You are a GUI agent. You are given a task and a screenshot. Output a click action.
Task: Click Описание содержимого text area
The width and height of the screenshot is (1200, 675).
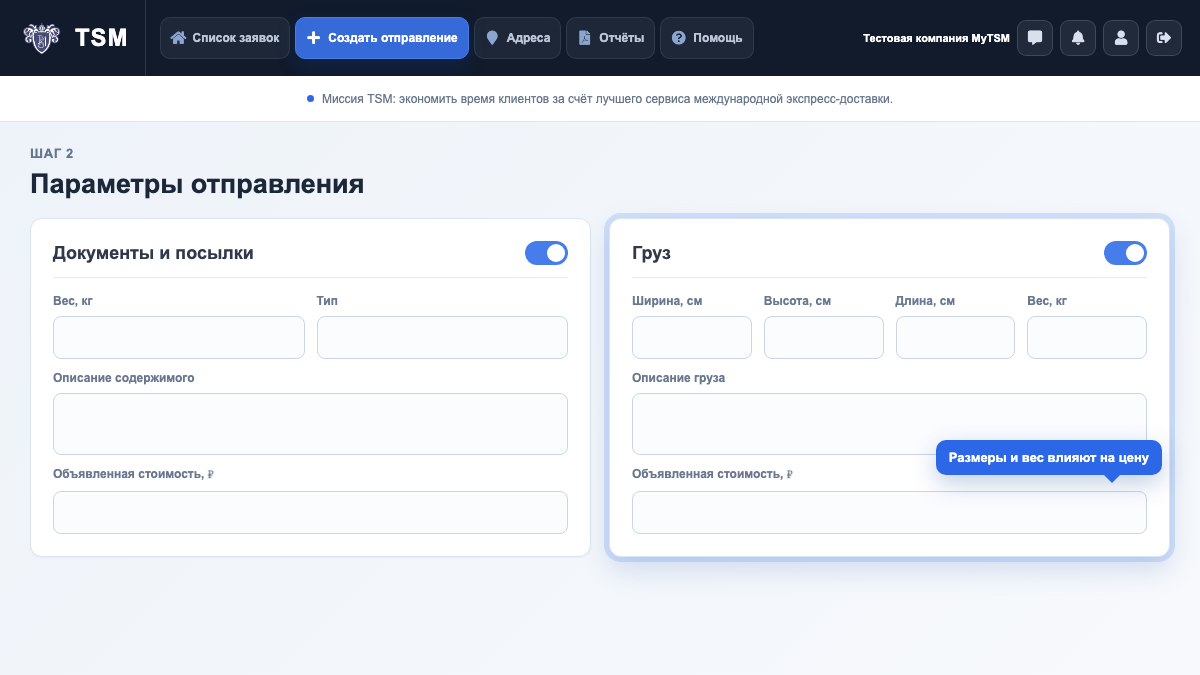pyautogui.click(x=310, y=424)
